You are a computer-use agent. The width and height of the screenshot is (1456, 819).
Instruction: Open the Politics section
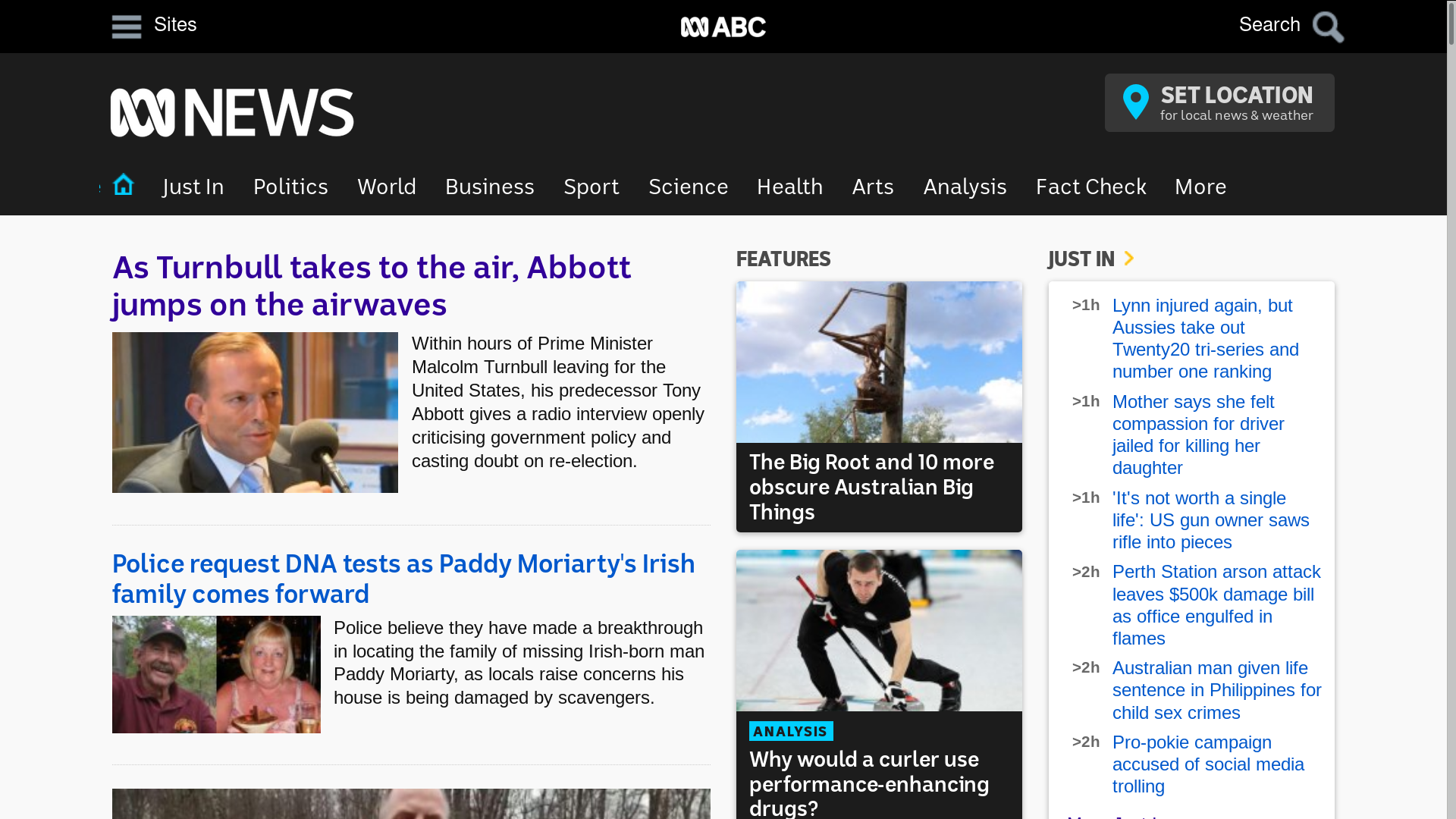pyautogui.click(x=290, y=187)
